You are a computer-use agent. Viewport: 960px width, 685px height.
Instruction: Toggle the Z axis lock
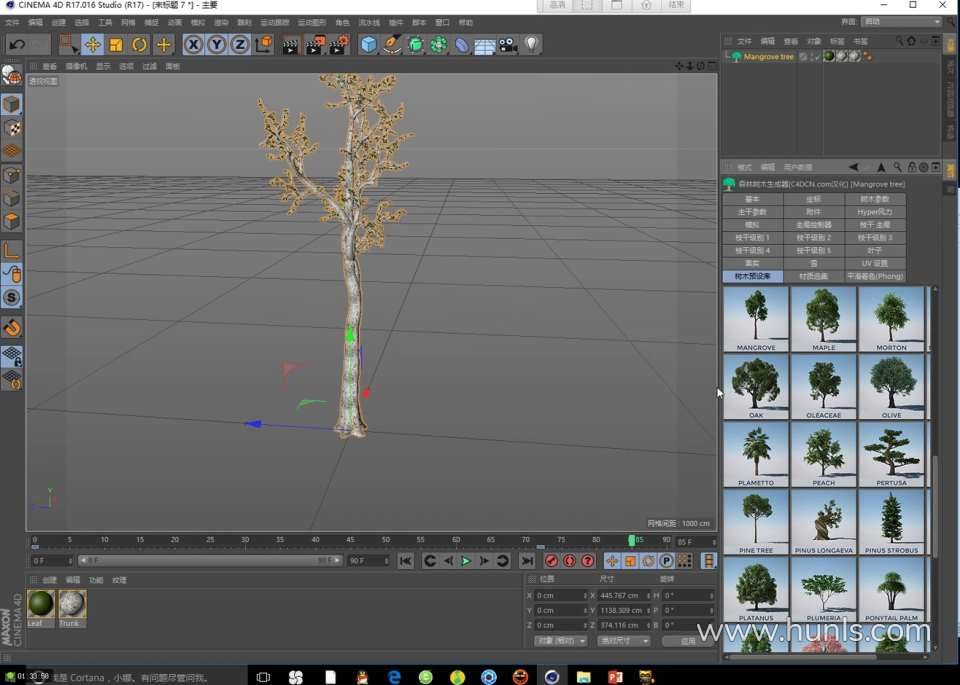tap(239, 45)
